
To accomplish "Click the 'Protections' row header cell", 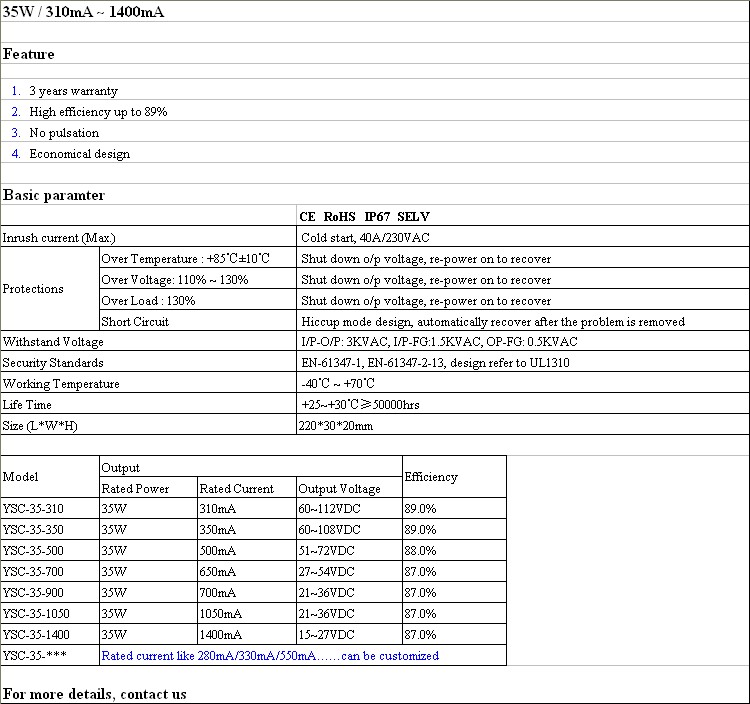I will pos(33,289).
